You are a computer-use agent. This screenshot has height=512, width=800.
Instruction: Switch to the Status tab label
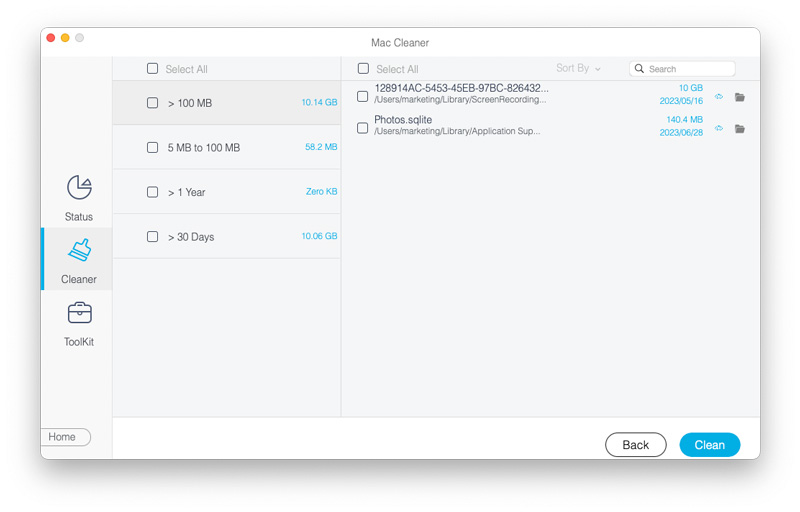[x=79, y=217]
